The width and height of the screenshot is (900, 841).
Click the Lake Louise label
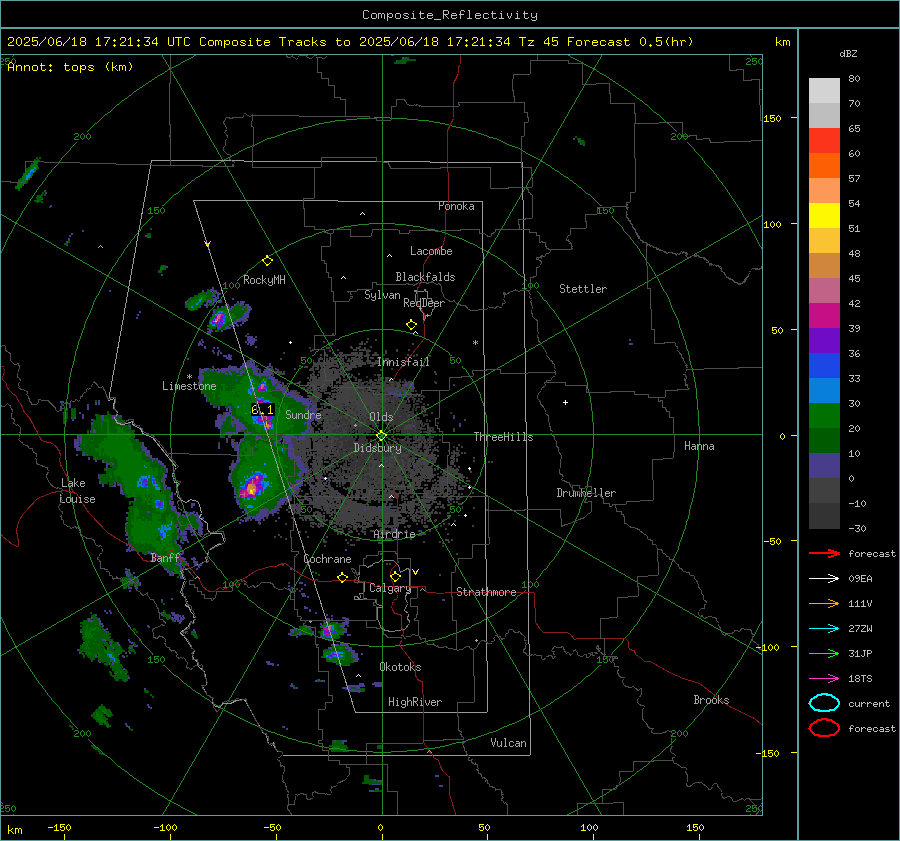pos(77,491)
